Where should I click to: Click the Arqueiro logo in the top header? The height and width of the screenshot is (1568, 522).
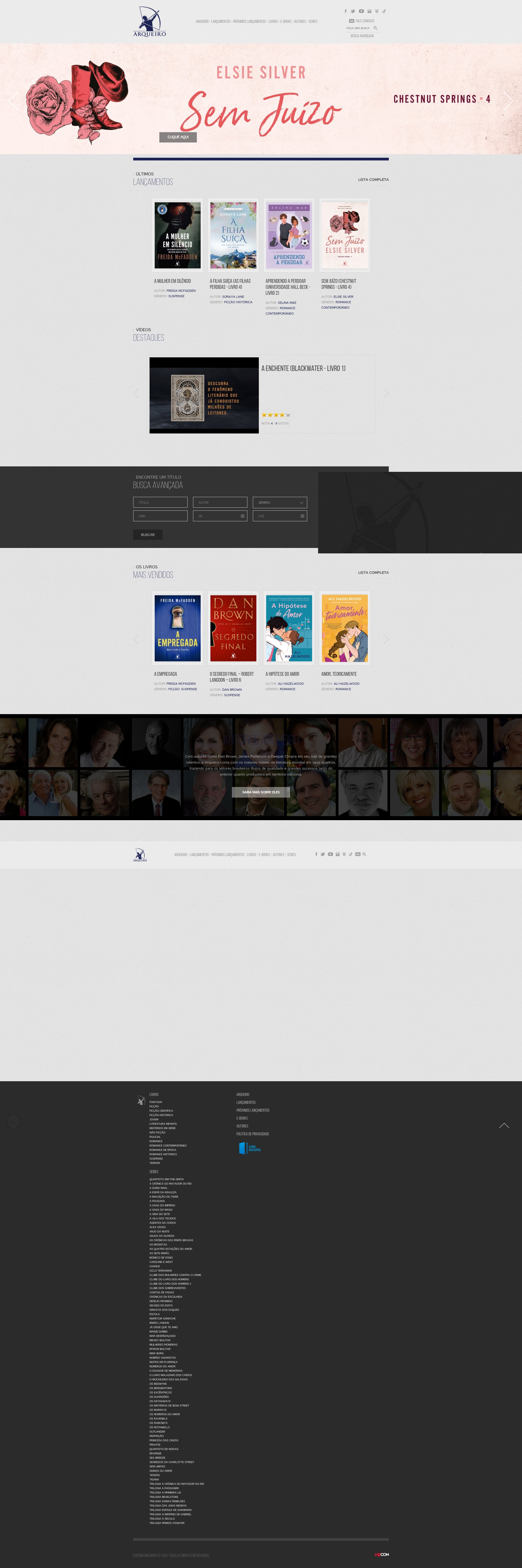150,22
